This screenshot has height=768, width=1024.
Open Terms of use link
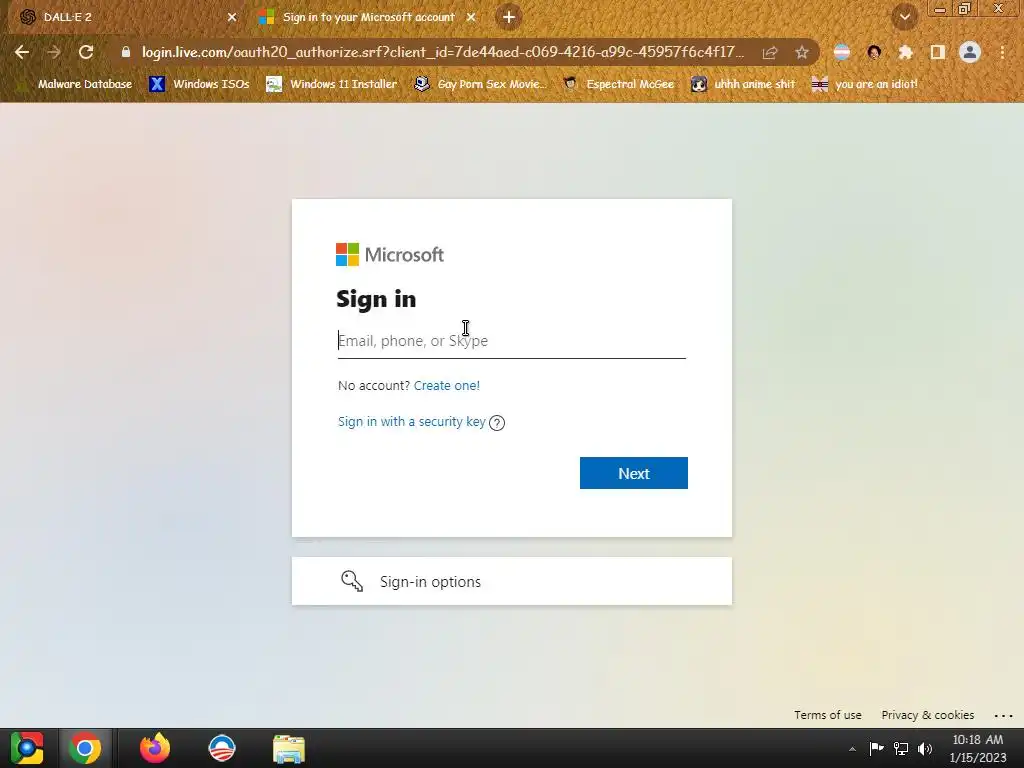827,715
